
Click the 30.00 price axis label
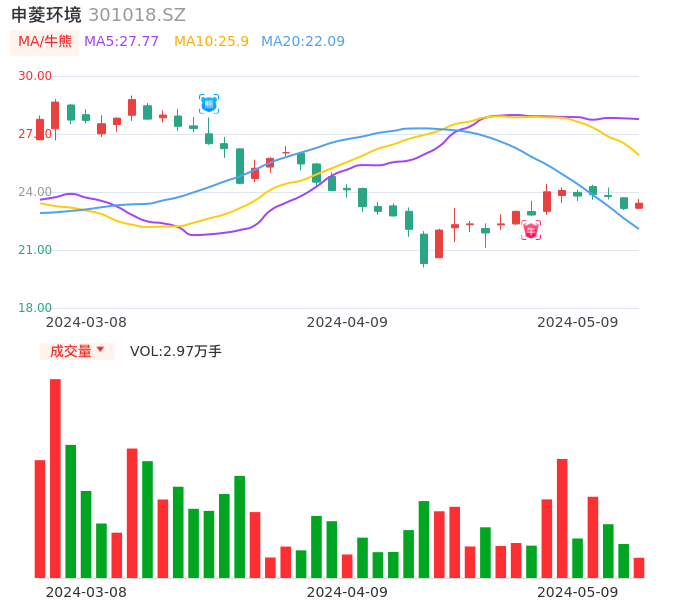(35, 76)
